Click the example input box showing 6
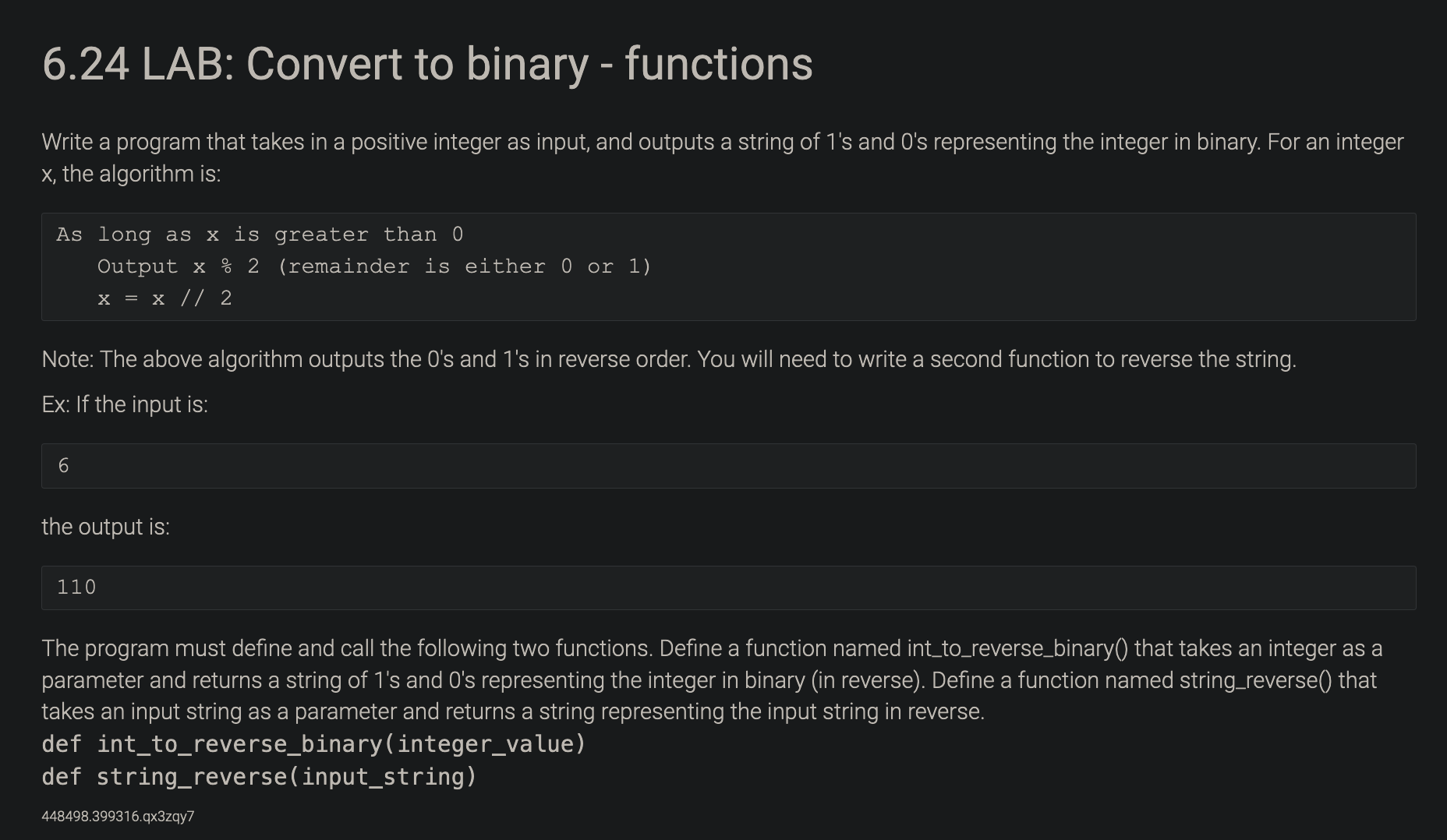The image size is (1447, 840). [x=728, y=466]
